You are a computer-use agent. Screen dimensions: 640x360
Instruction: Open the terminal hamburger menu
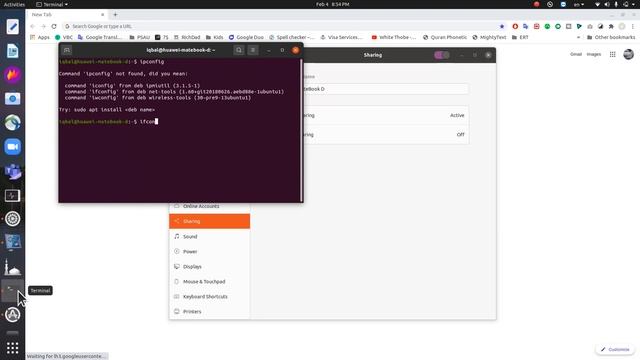(253, 50)
